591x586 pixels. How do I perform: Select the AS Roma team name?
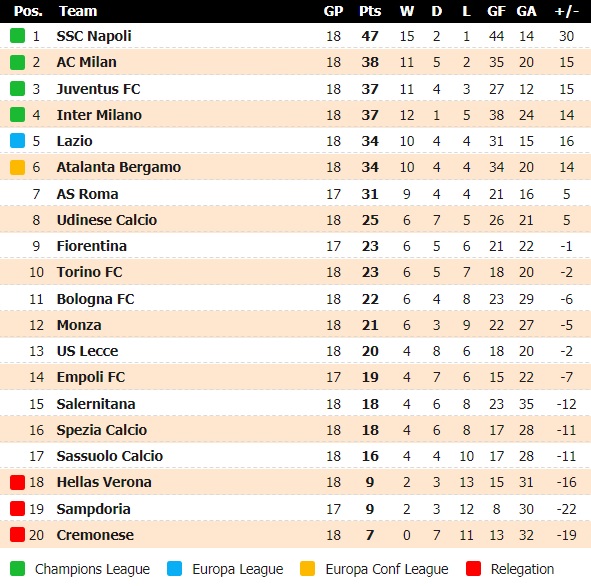(87, 194)
